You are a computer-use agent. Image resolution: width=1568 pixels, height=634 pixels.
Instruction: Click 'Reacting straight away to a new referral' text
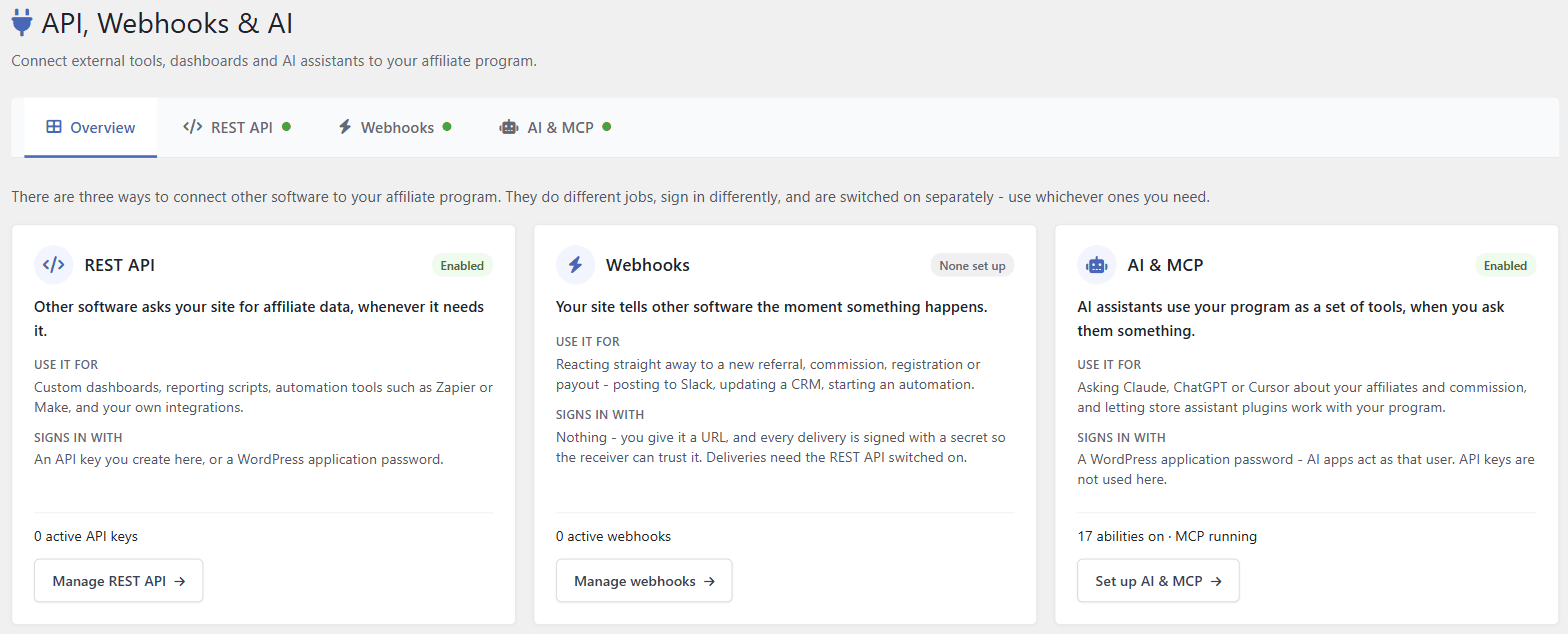768,374
